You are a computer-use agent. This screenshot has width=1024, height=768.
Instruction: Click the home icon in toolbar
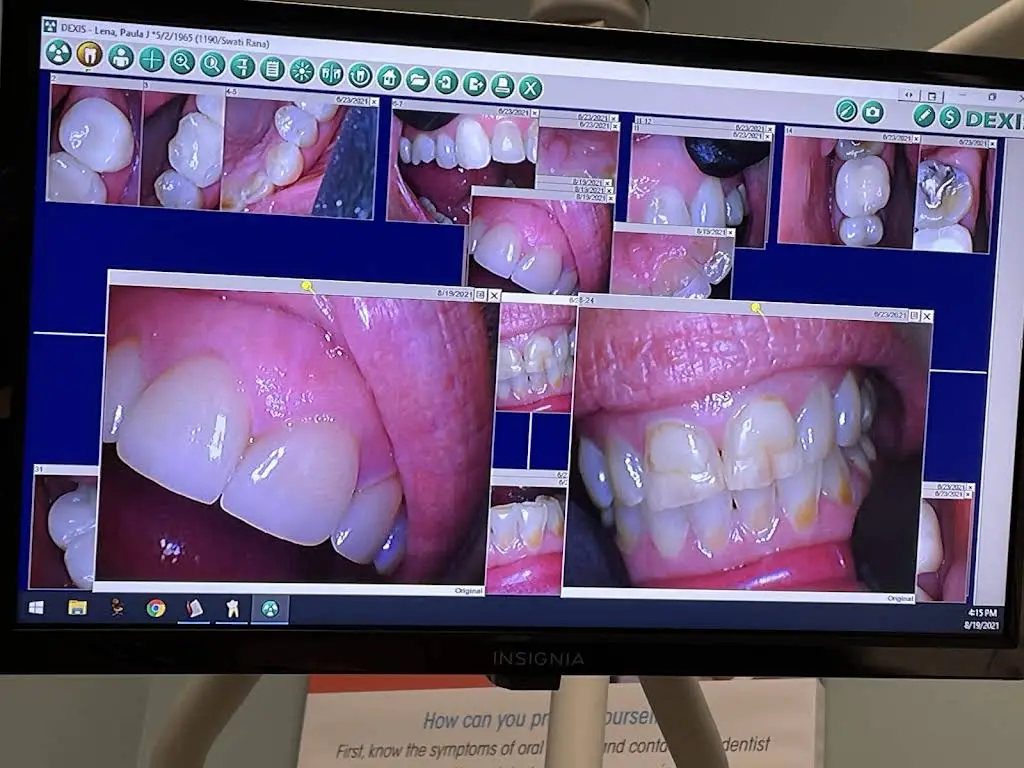[389, 78]
